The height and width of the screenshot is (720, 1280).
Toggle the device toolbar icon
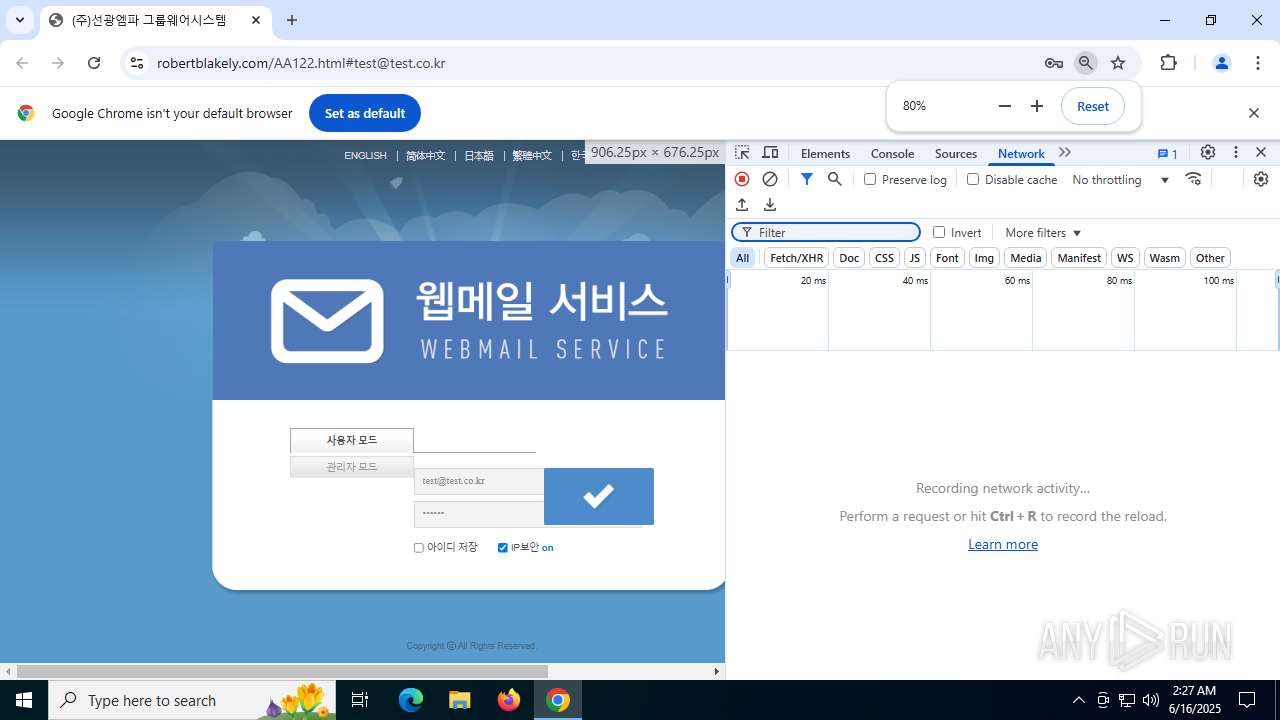pos(770,153)
